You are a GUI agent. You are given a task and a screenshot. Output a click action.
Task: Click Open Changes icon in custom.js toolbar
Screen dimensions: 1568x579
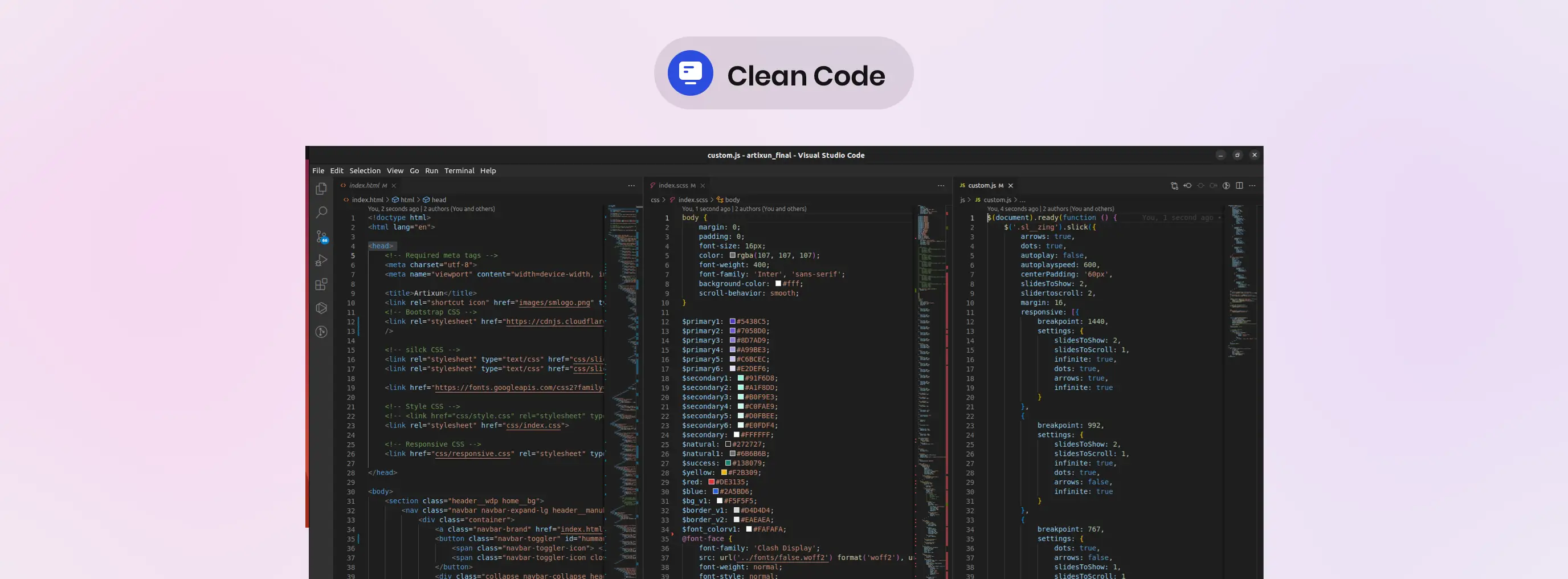[1174, 186]
